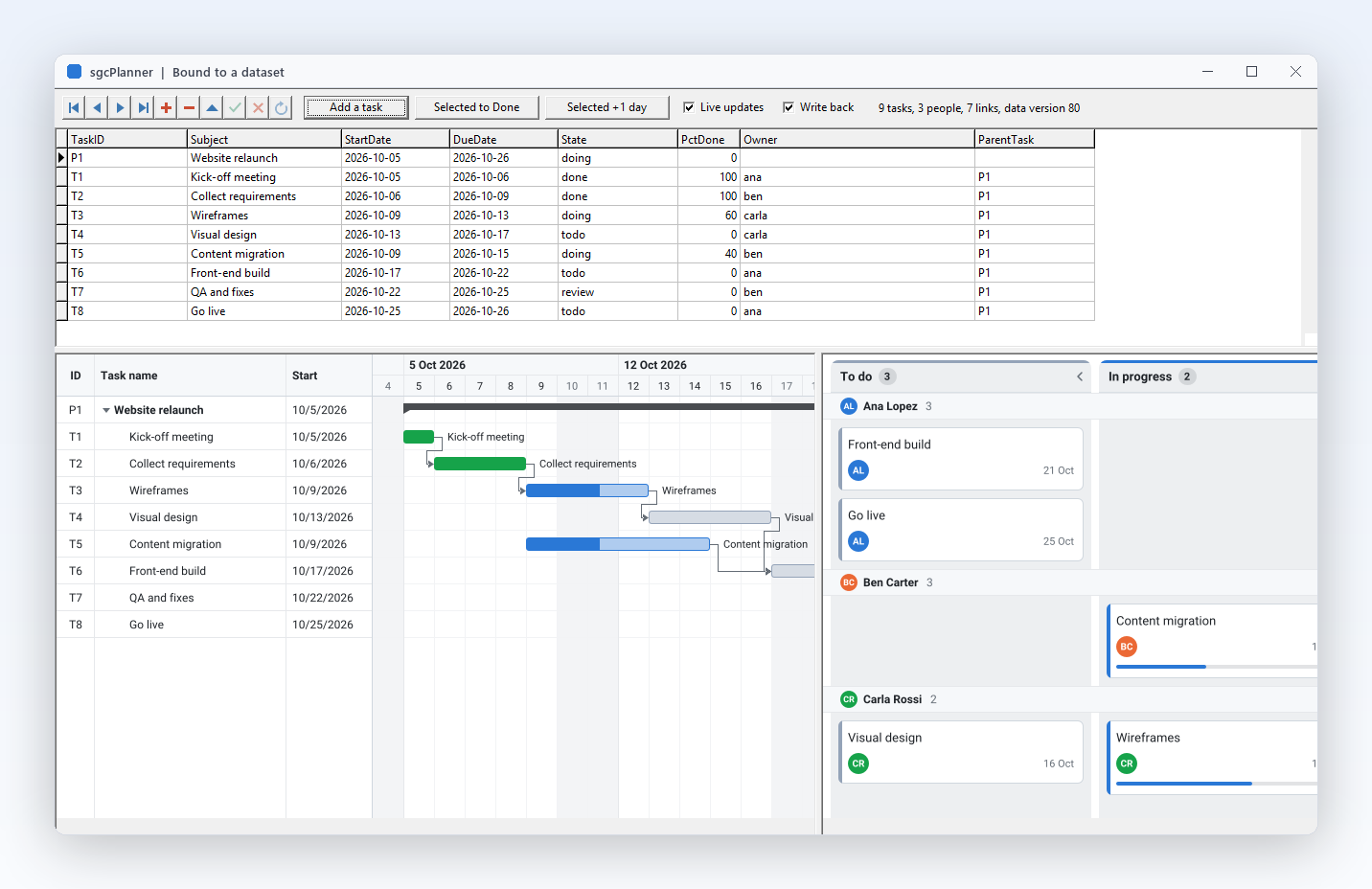Insert a new record with plus icon
This screenshot has width=1372, height=889.
(166, 107)
